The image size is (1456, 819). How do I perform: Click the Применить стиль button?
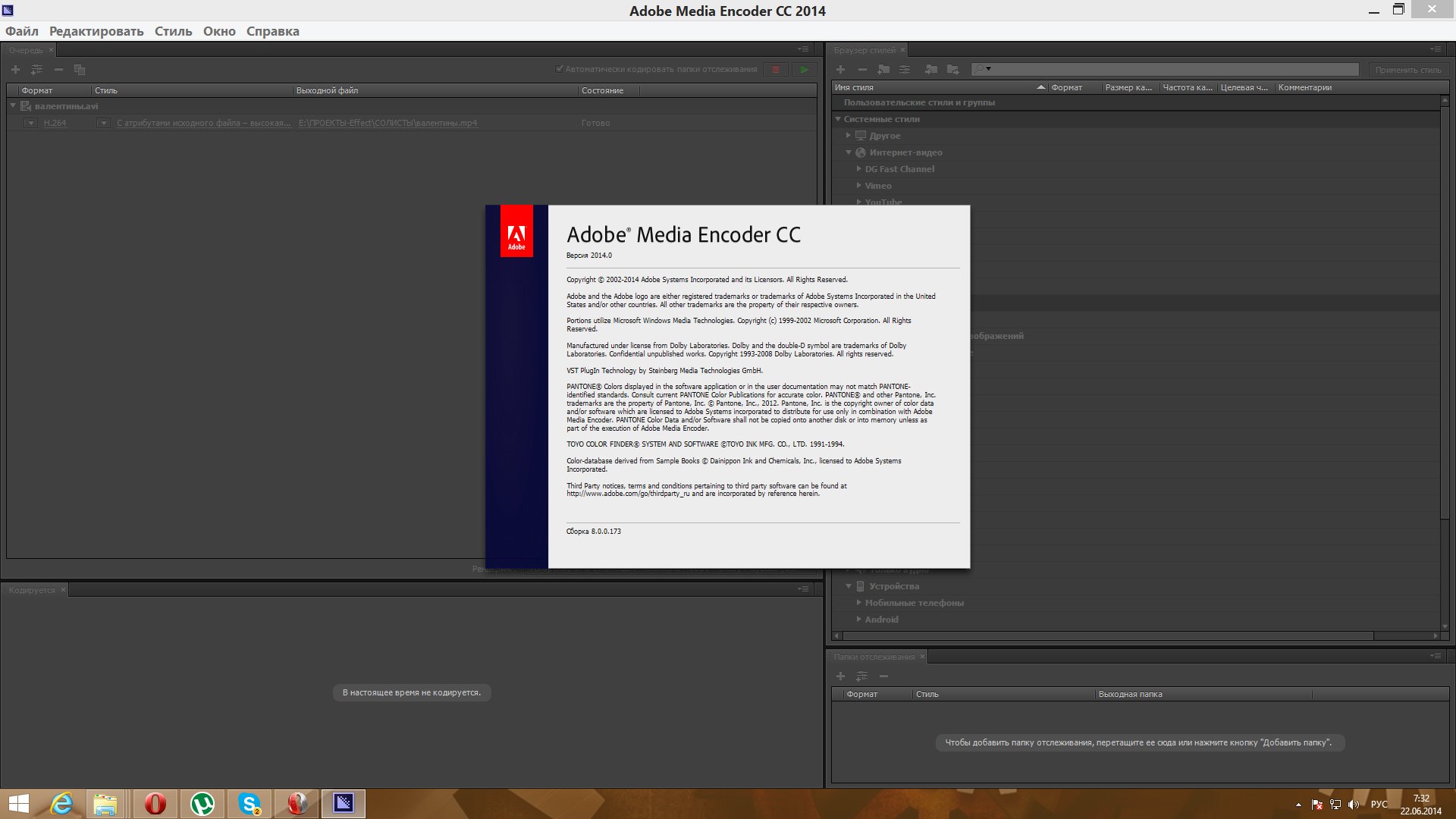[x=1407, y=70]
